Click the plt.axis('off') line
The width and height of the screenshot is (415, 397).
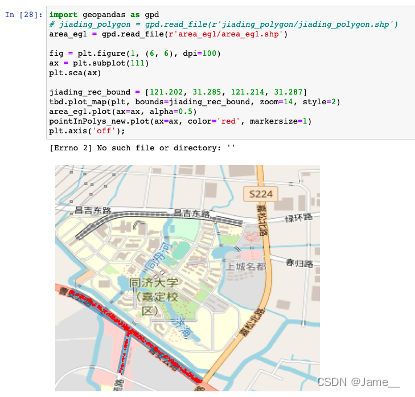[87, 131]
